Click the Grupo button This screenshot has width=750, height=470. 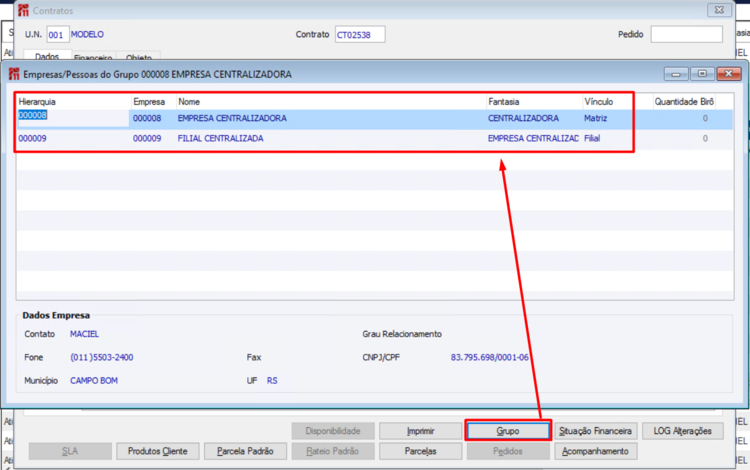click(508, 431)
